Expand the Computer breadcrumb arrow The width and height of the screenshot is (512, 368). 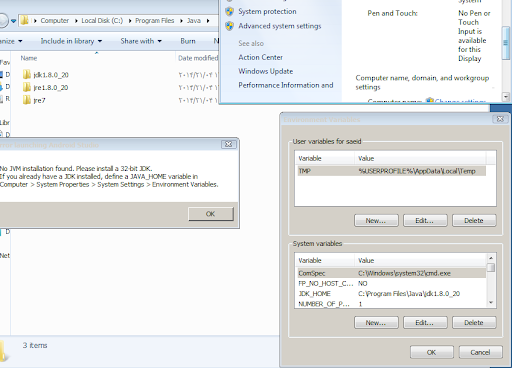pos(76,21)
